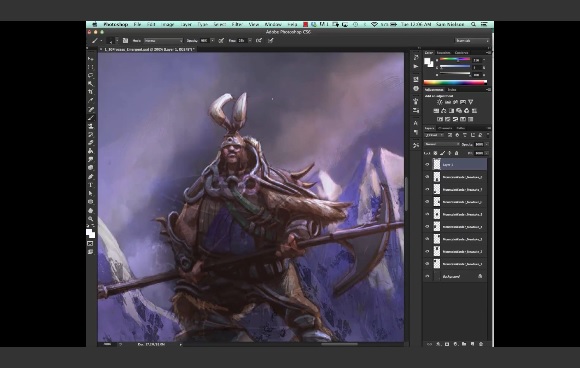Click the toolbox foreground color swatch
Viewport: 580px width, 368px height.
pyautogui.click(x=89, y=232)
